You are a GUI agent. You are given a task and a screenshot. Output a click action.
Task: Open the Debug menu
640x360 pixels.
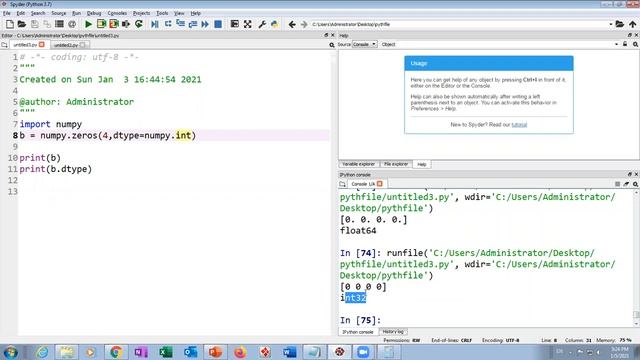tap(94, 13)
